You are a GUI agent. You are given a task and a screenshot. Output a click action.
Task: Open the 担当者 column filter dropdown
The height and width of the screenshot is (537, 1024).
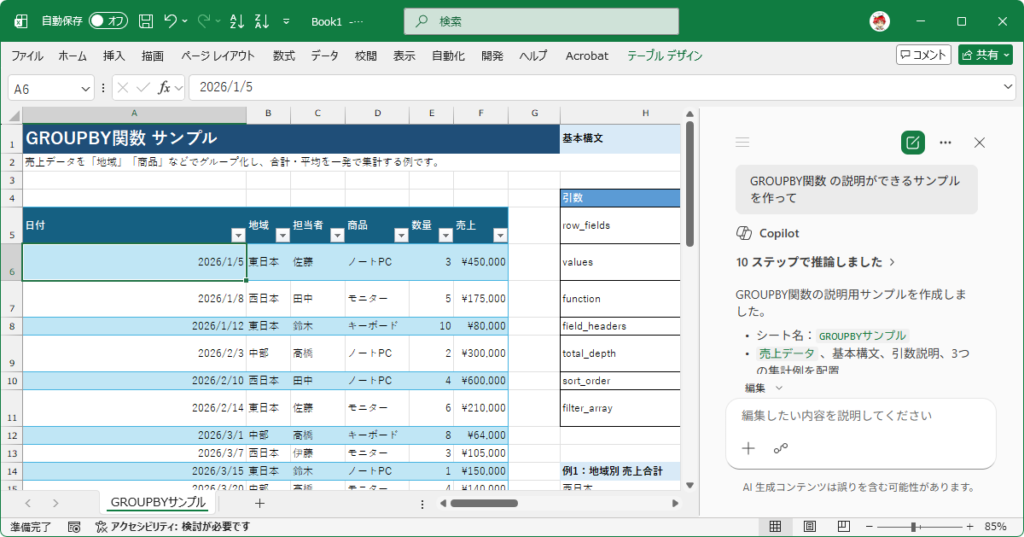tap(337, 235)
